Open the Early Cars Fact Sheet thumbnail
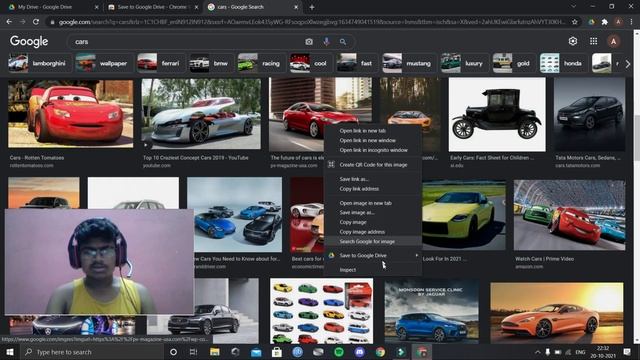This screenshot has width=640, height=360. click(497, 115)
